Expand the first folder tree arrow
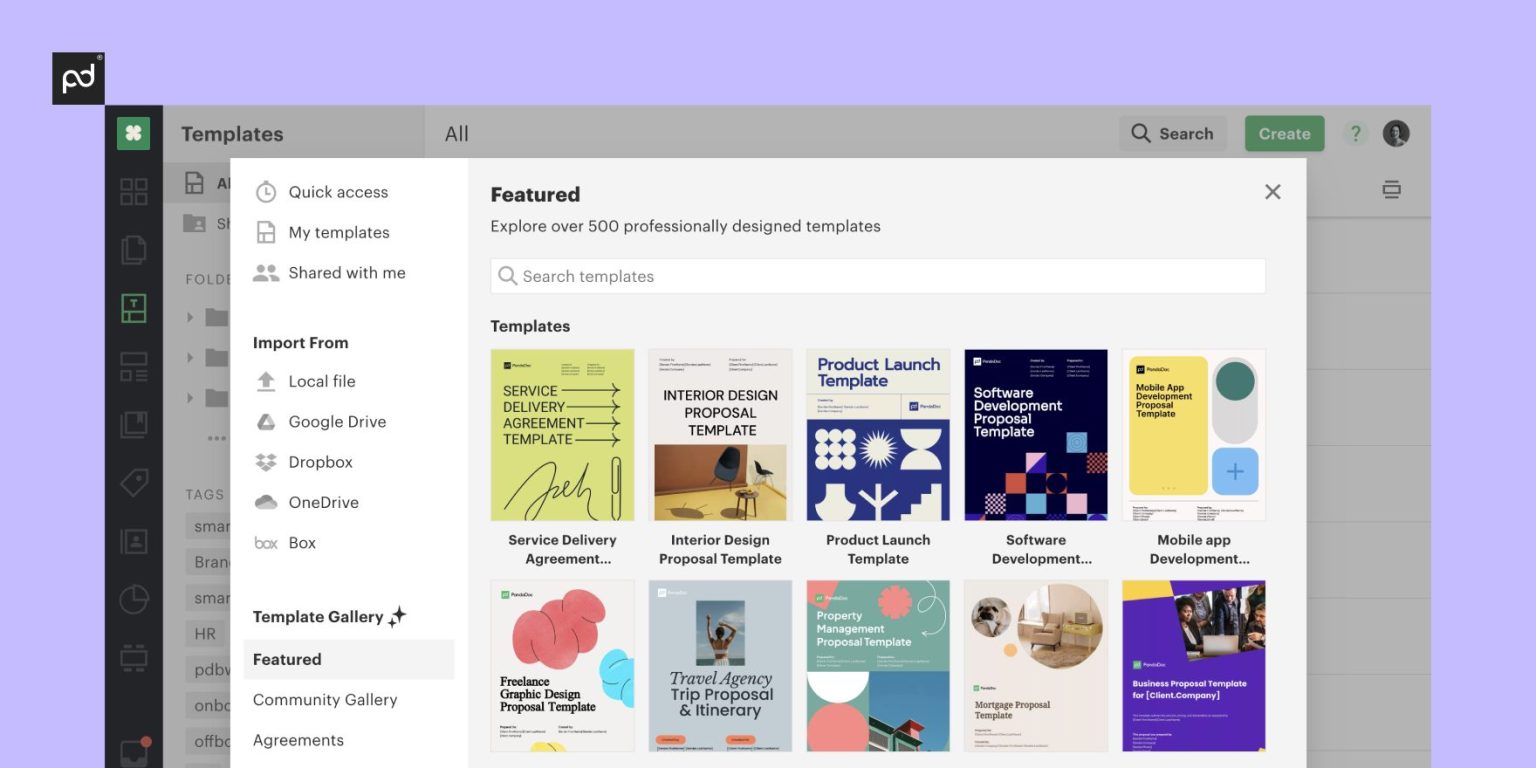The image size is (1536, 768). [x=190, y=317]
